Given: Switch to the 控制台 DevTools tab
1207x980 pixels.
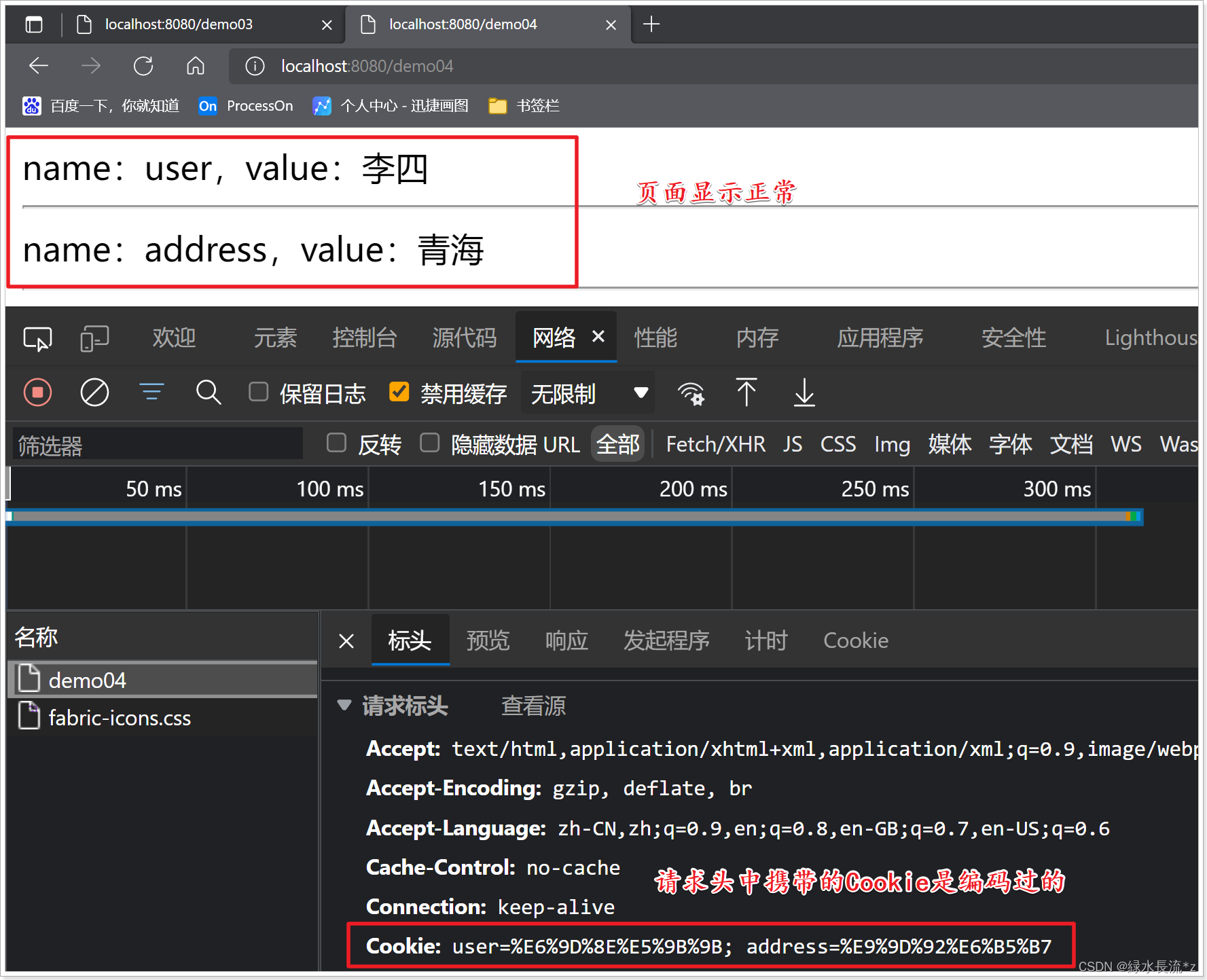Looking at the screenshot, I should click(x=365, y=338).
